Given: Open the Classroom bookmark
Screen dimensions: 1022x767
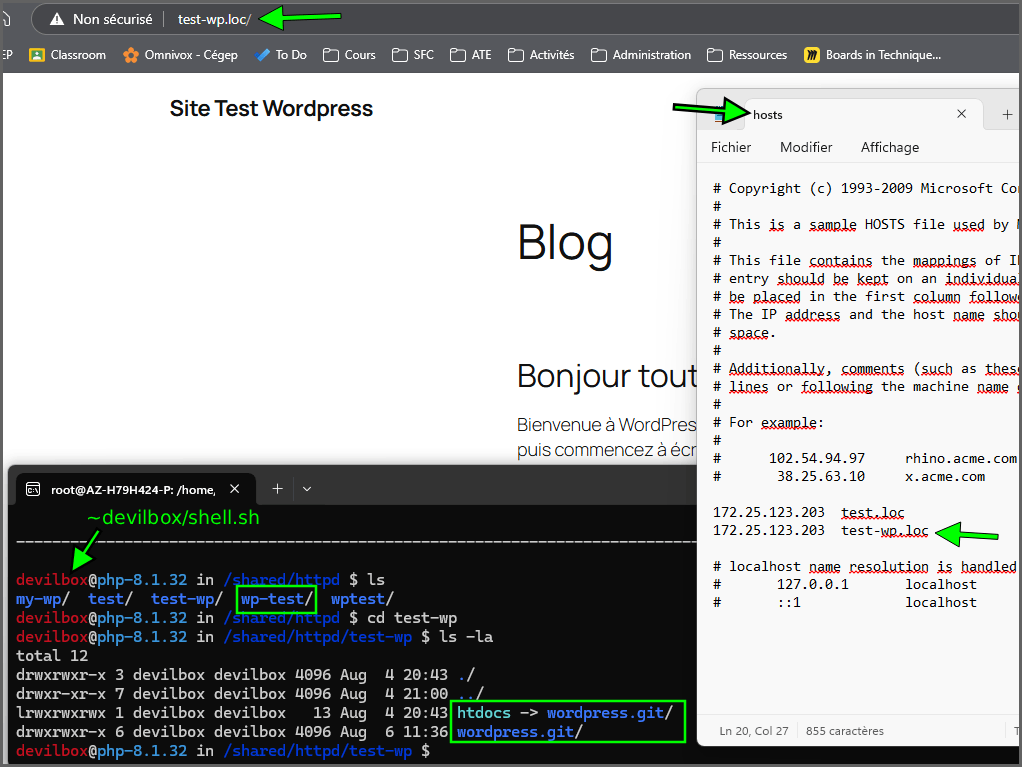Looking at the screenshot, I should [68, 55].
